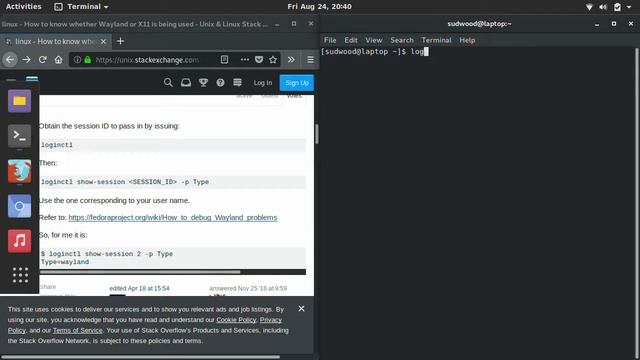Open Terminal app menu in top bar
Image resolution: width=640 pixels, height=360 pixels.
82,7
